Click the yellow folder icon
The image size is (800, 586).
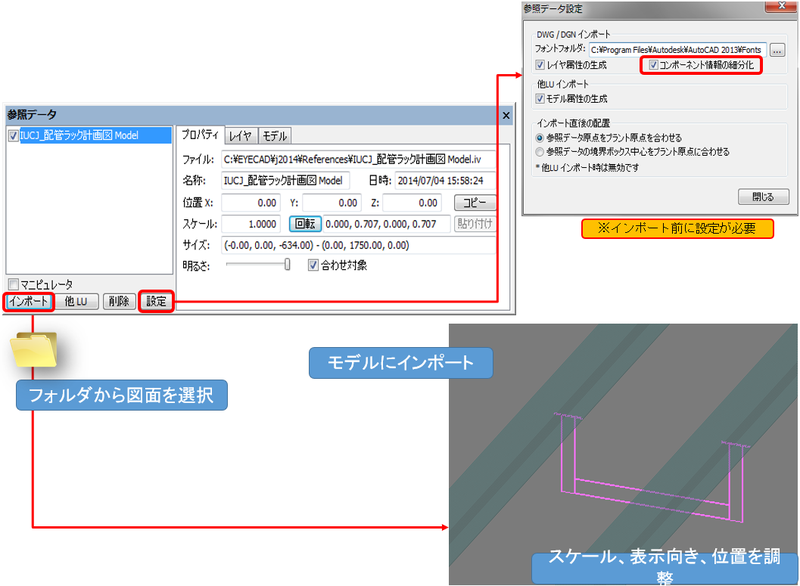[x=37, y=350]
